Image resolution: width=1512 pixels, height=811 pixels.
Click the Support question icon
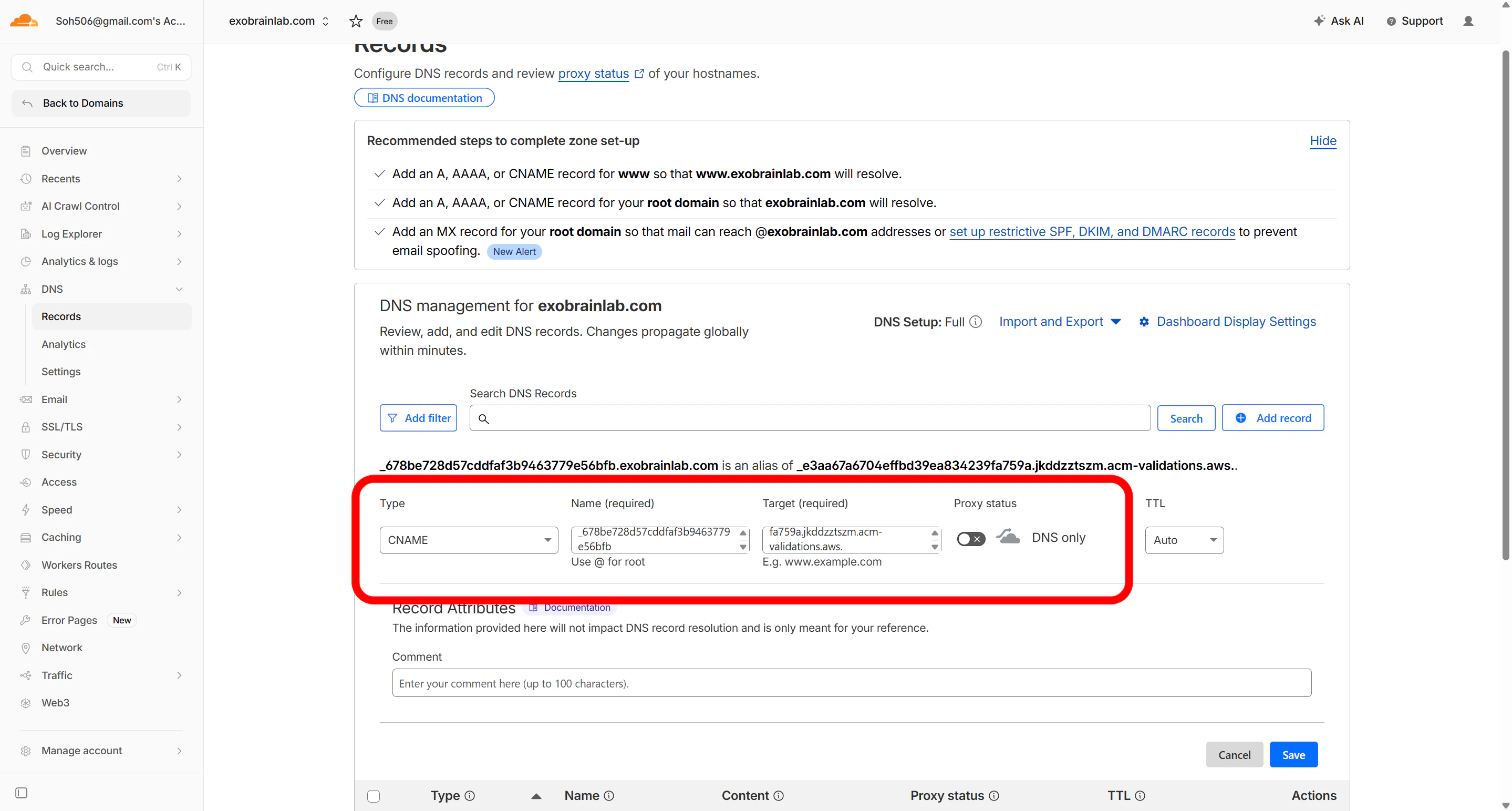tap(1391, 21)
